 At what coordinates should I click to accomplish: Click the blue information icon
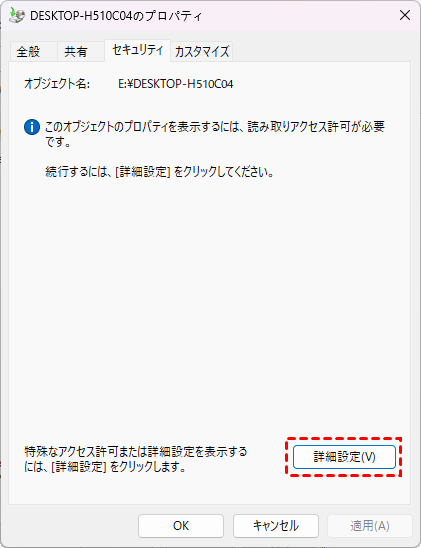(32, 127)
